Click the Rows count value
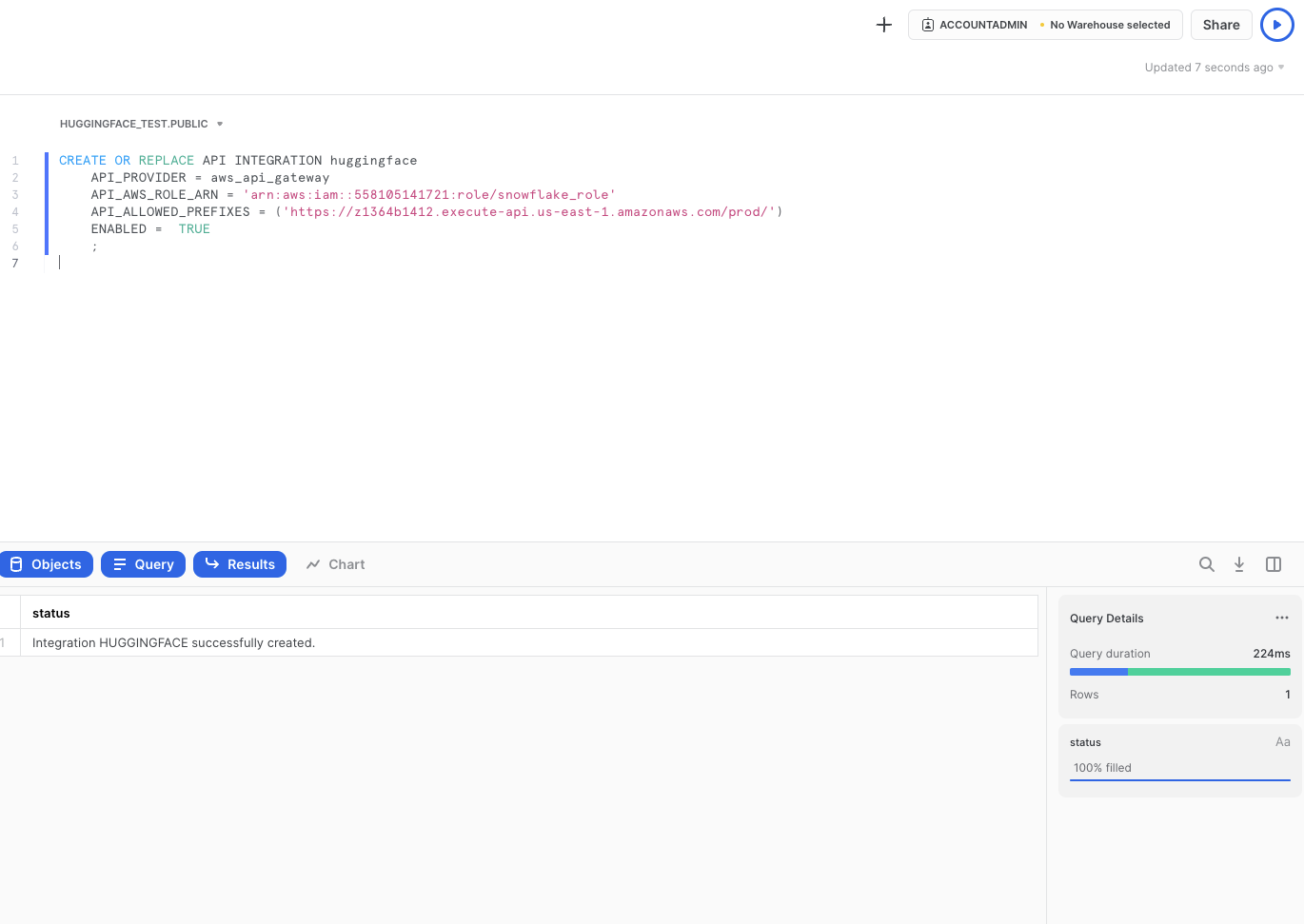 pos(1288,695)
